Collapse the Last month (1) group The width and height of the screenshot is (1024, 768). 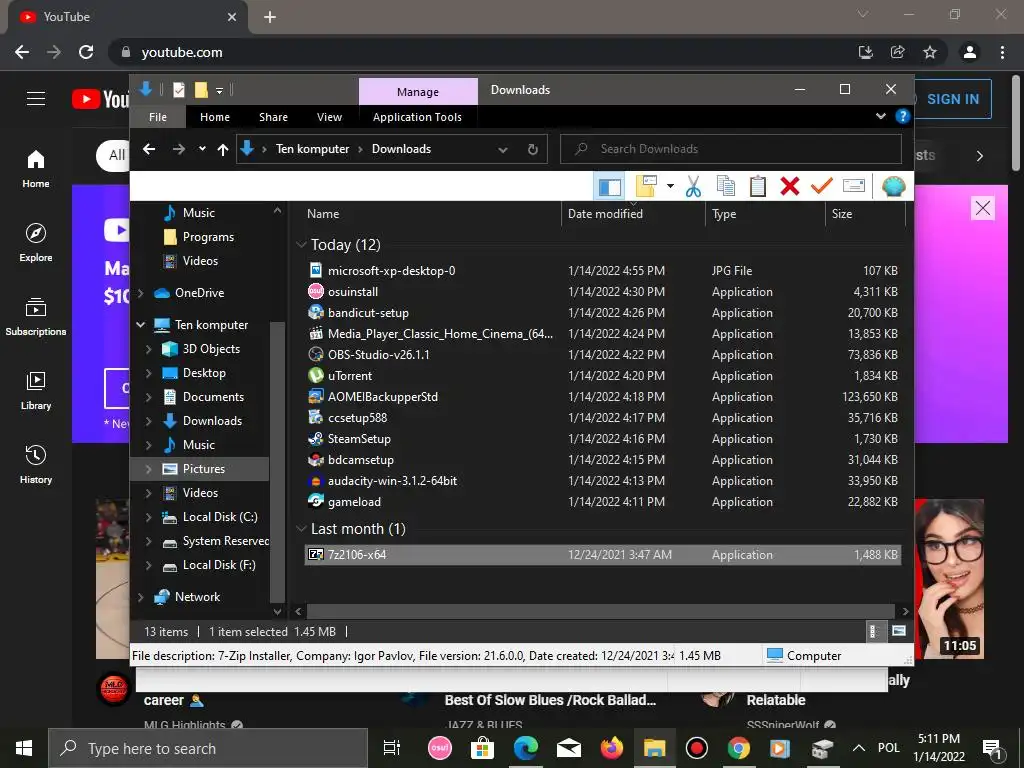pos(301,528)
